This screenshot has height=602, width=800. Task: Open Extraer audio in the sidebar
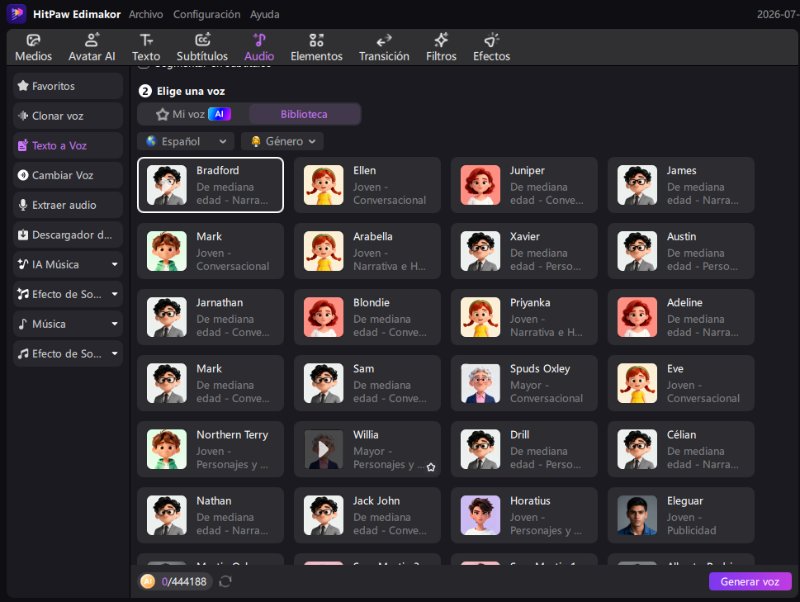68,205
